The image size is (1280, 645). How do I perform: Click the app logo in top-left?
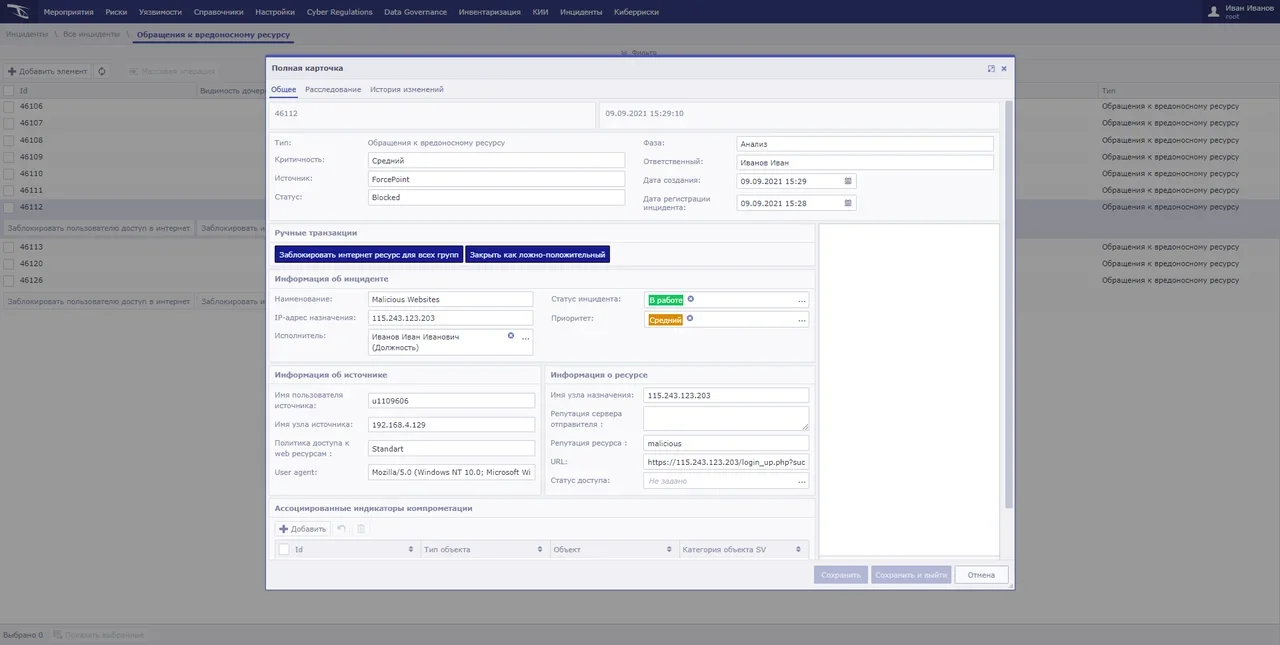point(18,12)
